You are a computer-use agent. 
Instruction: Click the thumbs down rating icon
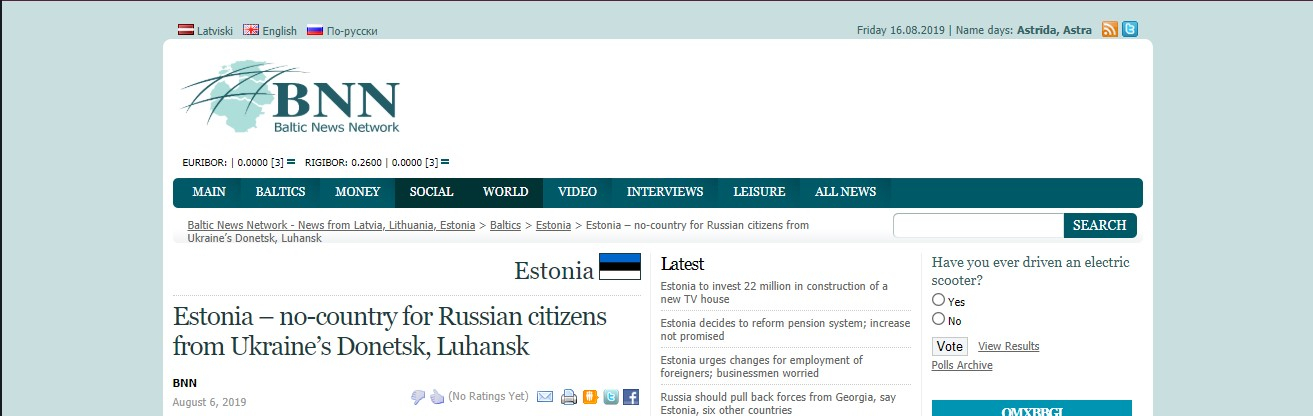point(418,397)
